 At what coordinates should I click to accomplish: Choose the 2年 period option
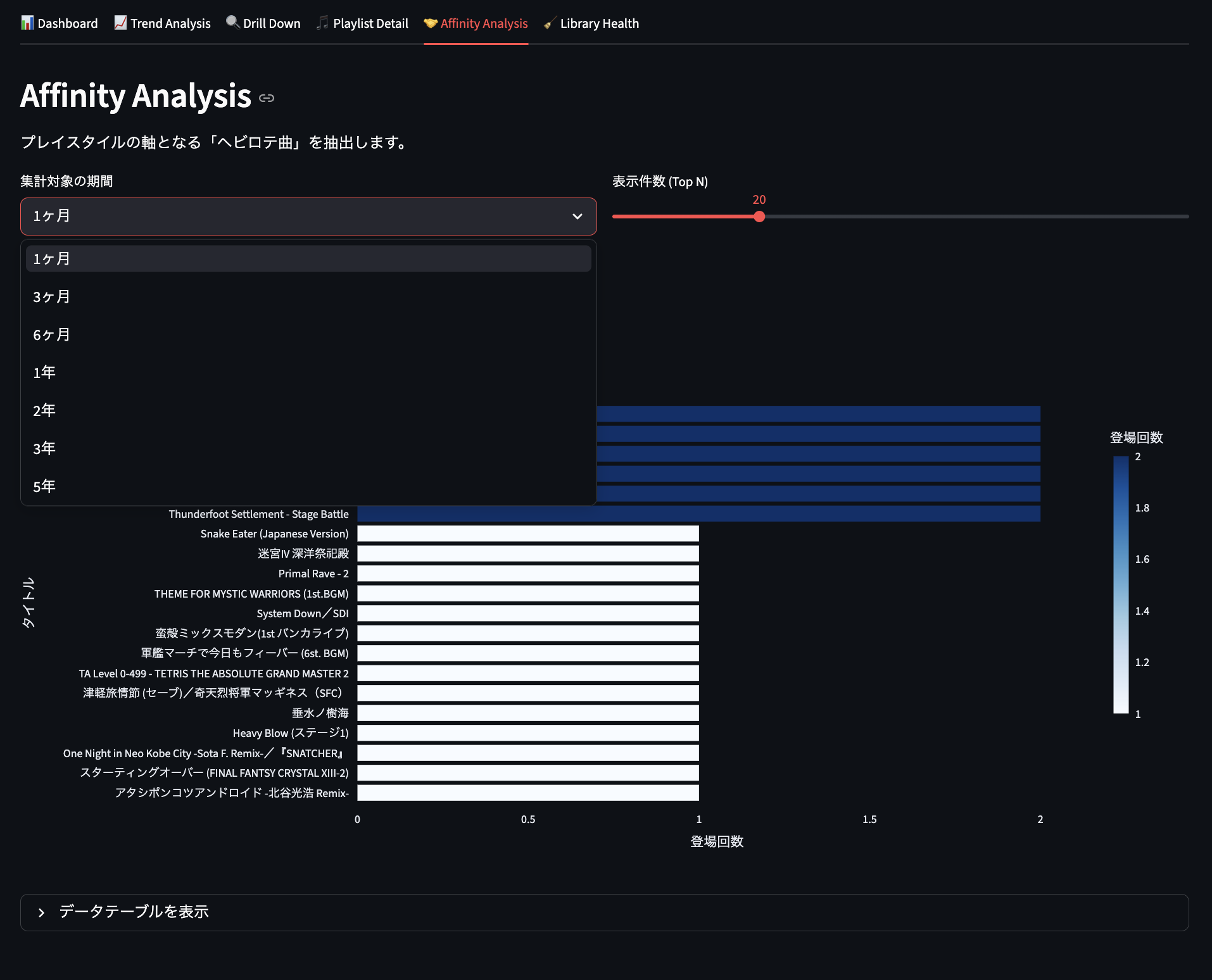click(44, 411)
